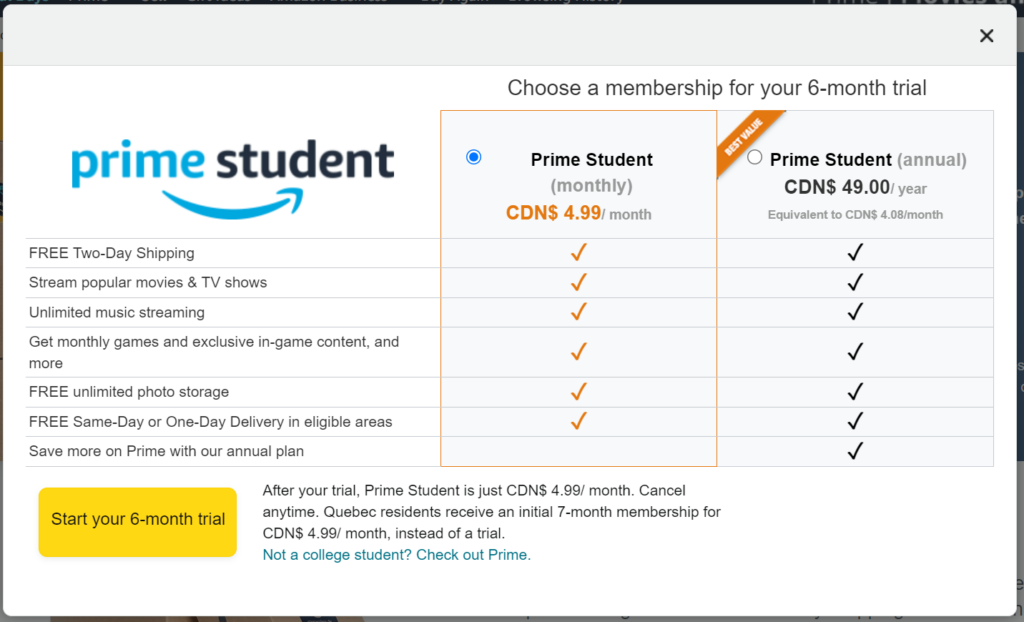
Task: Click the CDN$ 49.00 / year price
Action: (x=855, y=188)
